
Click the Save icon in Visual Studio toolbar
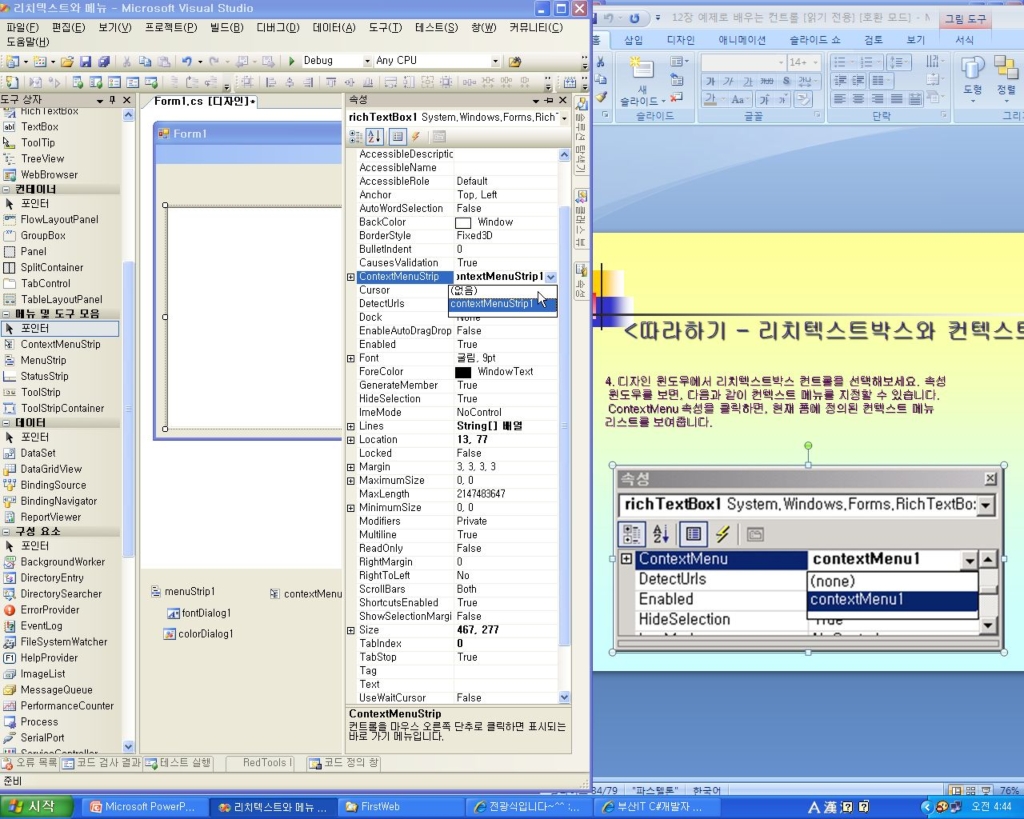click(86, 61)
